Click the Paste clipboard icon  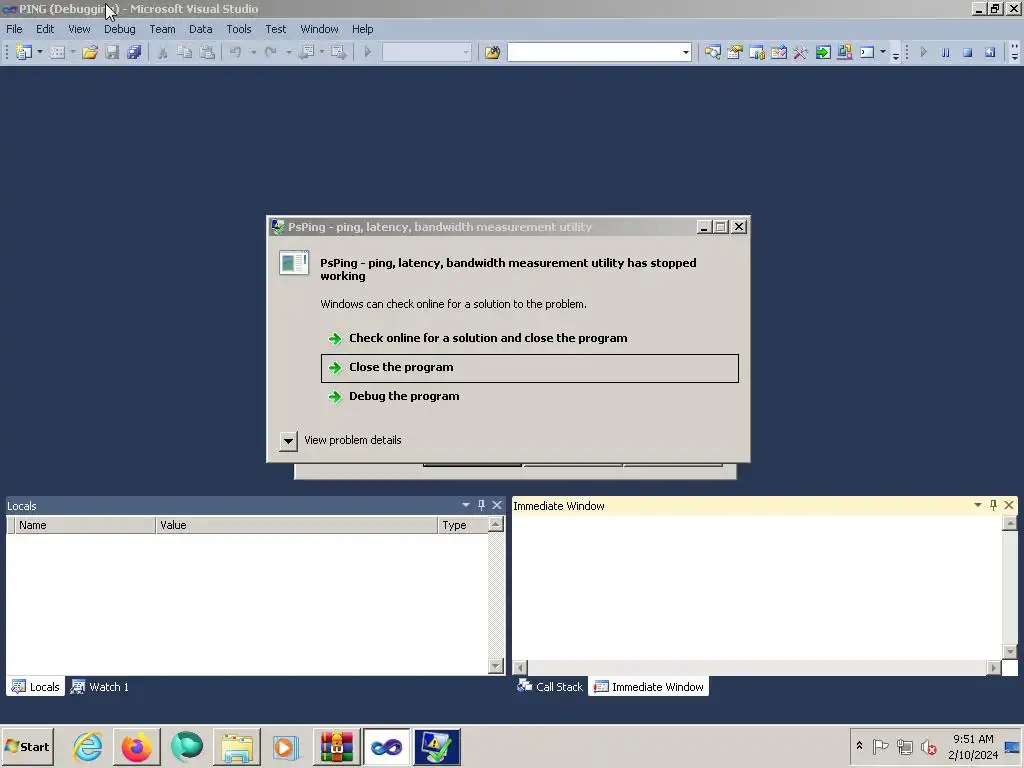click(207, 52)
